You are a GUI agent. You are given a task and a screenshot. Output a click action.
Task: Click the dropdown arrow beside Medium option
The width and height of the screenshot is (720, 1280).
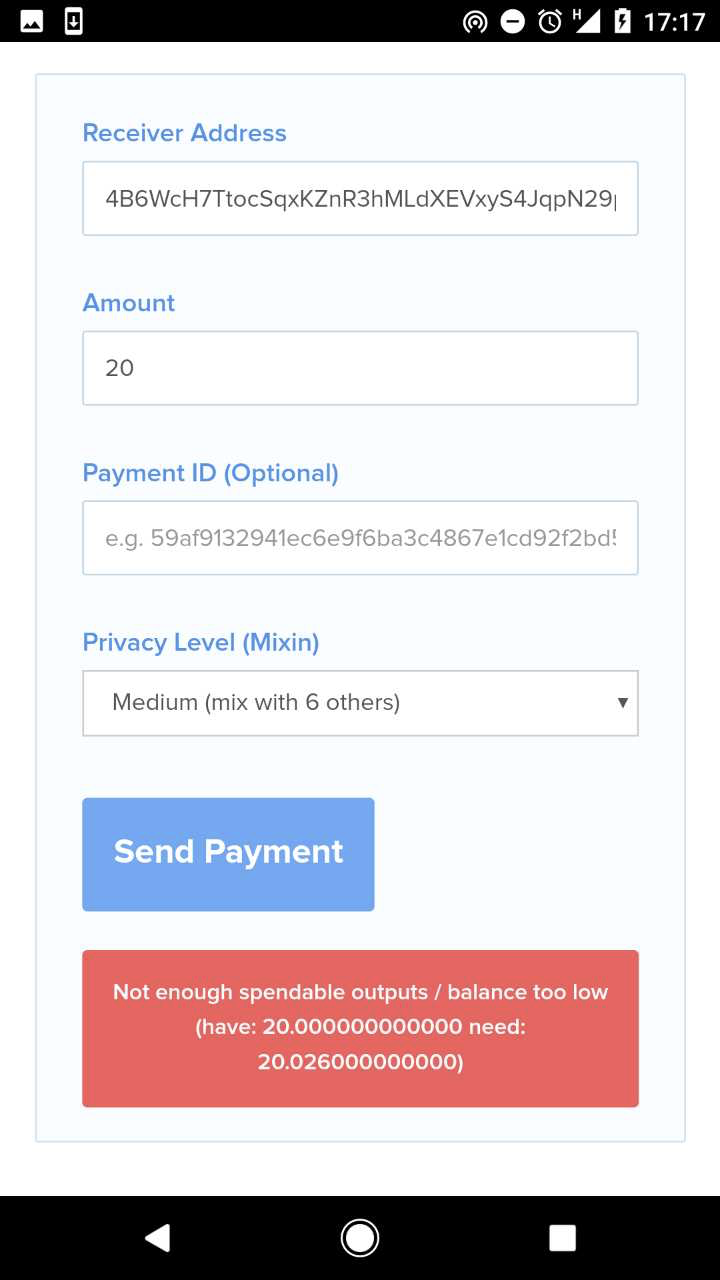622,703
